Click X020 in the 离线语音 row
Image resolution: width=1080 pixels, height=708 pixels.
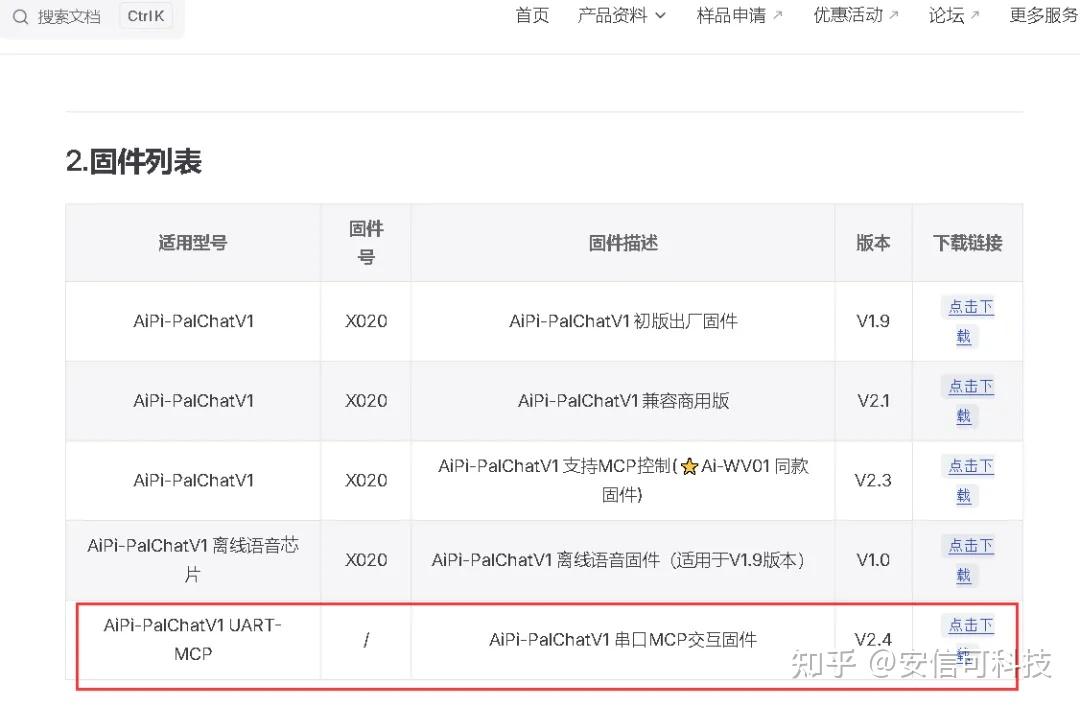366,560
